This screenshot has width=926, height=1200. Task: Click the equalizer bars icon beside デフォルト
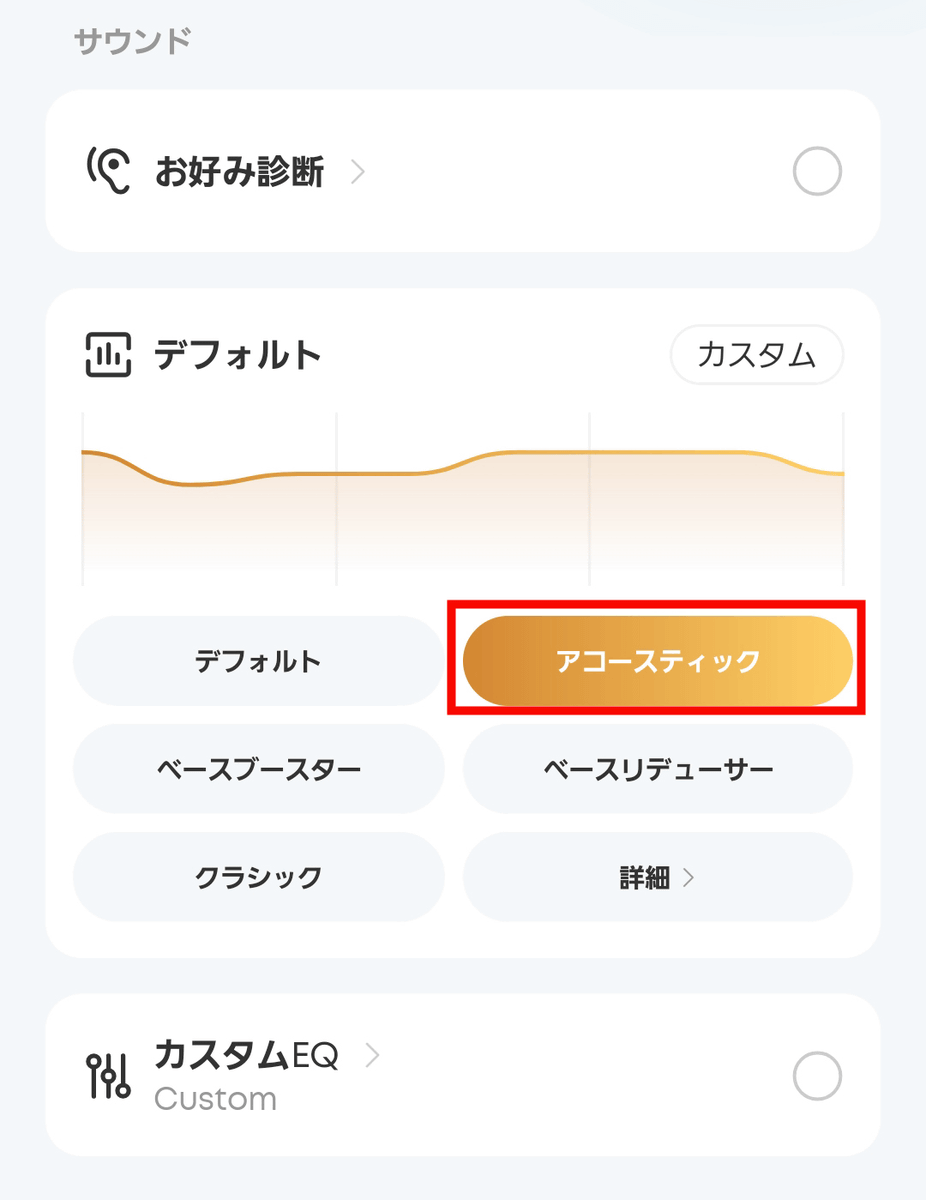coord(108,355)
